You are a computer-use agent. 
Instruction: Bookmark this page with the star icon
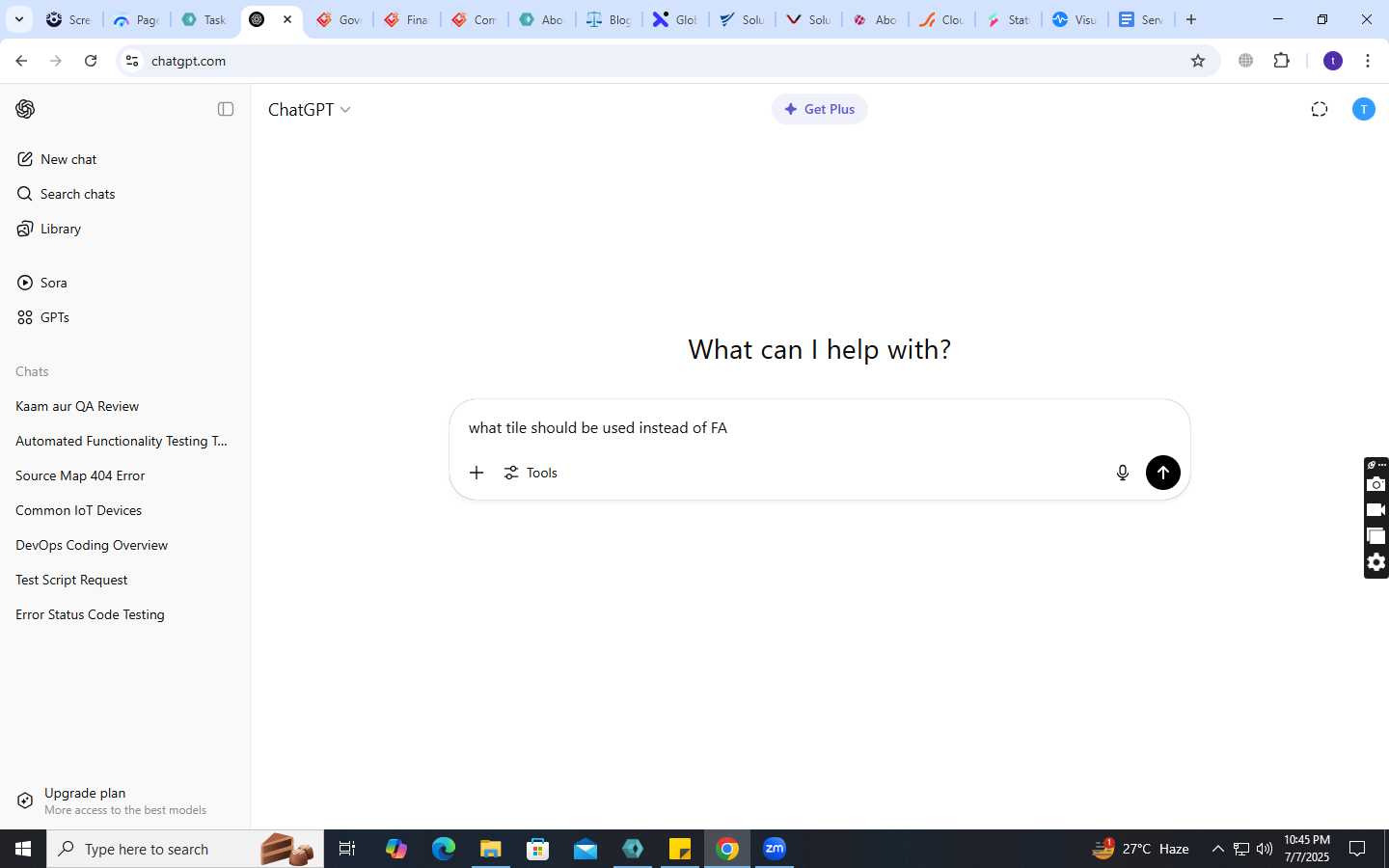coord(1198,61)
